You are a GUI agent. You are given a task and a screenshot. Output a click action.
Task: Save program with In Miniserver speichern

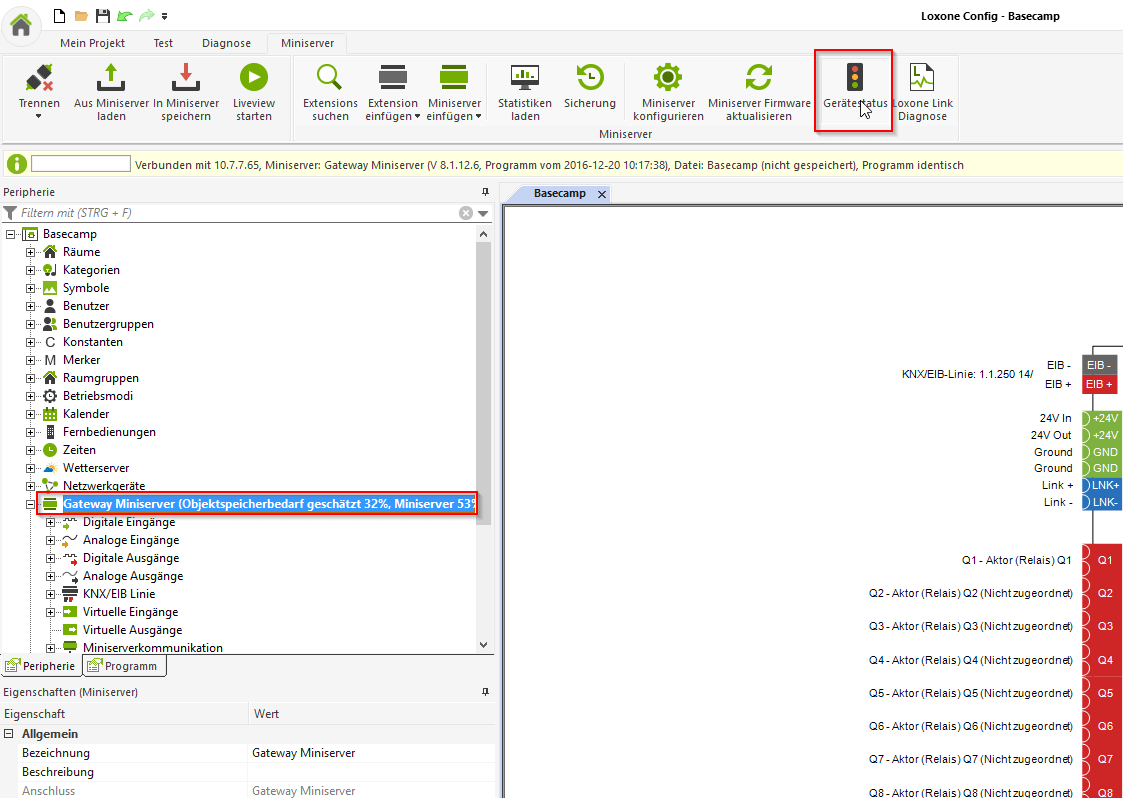[x=185, y=78]
